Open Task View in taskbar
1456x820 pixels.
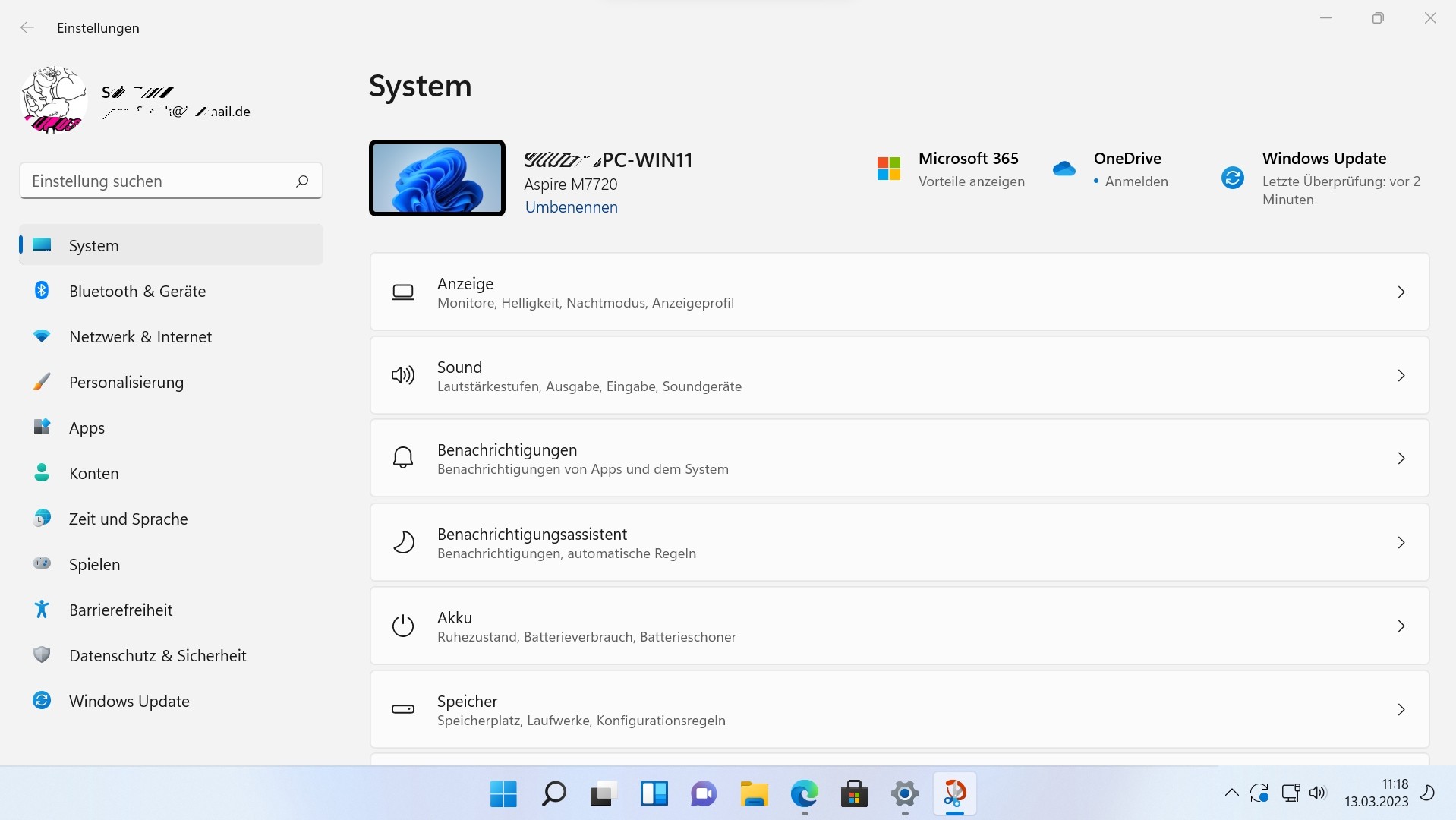point(604,794)
